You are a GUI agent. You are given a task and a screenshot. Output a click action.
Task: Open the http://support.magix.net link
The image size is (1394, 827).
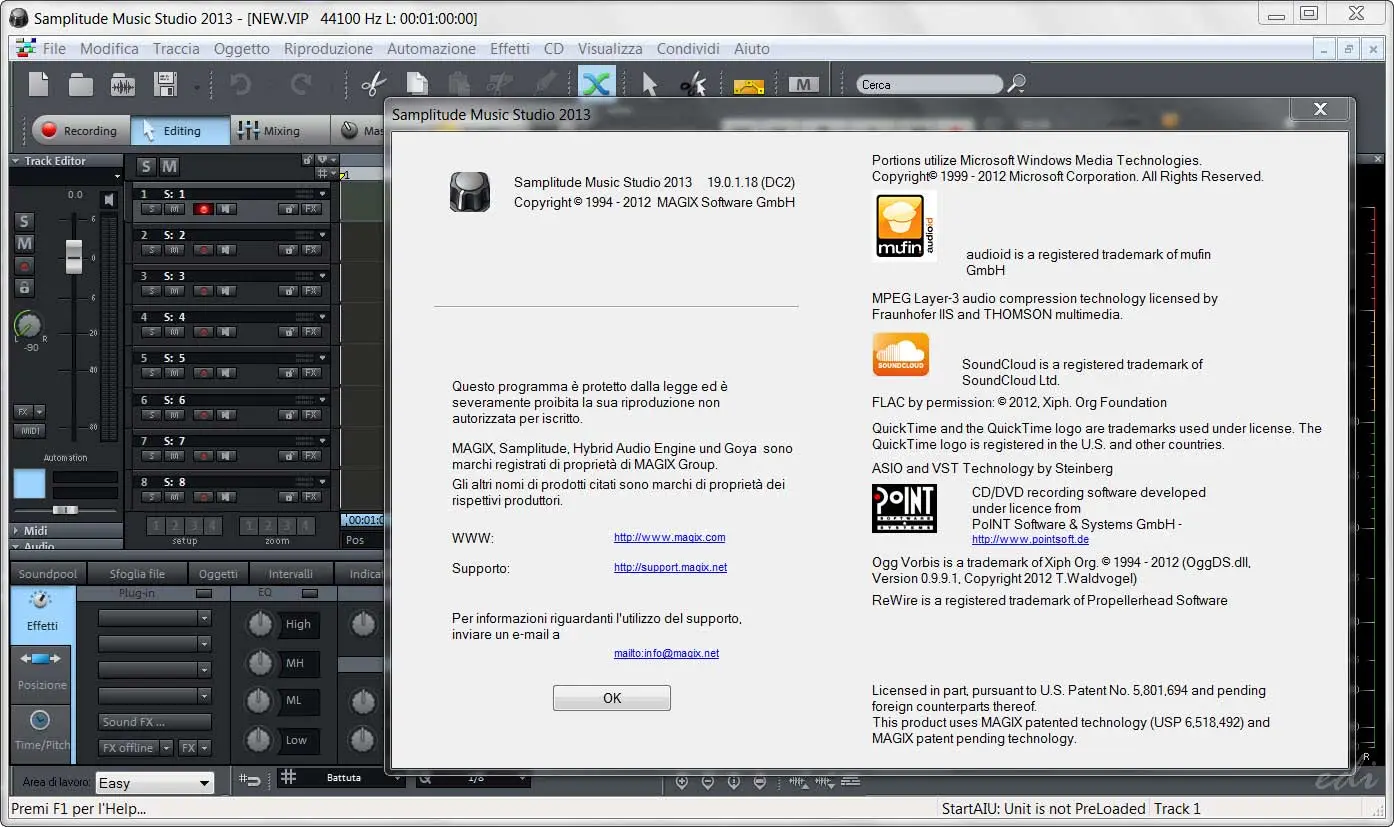tap(670, 567)
